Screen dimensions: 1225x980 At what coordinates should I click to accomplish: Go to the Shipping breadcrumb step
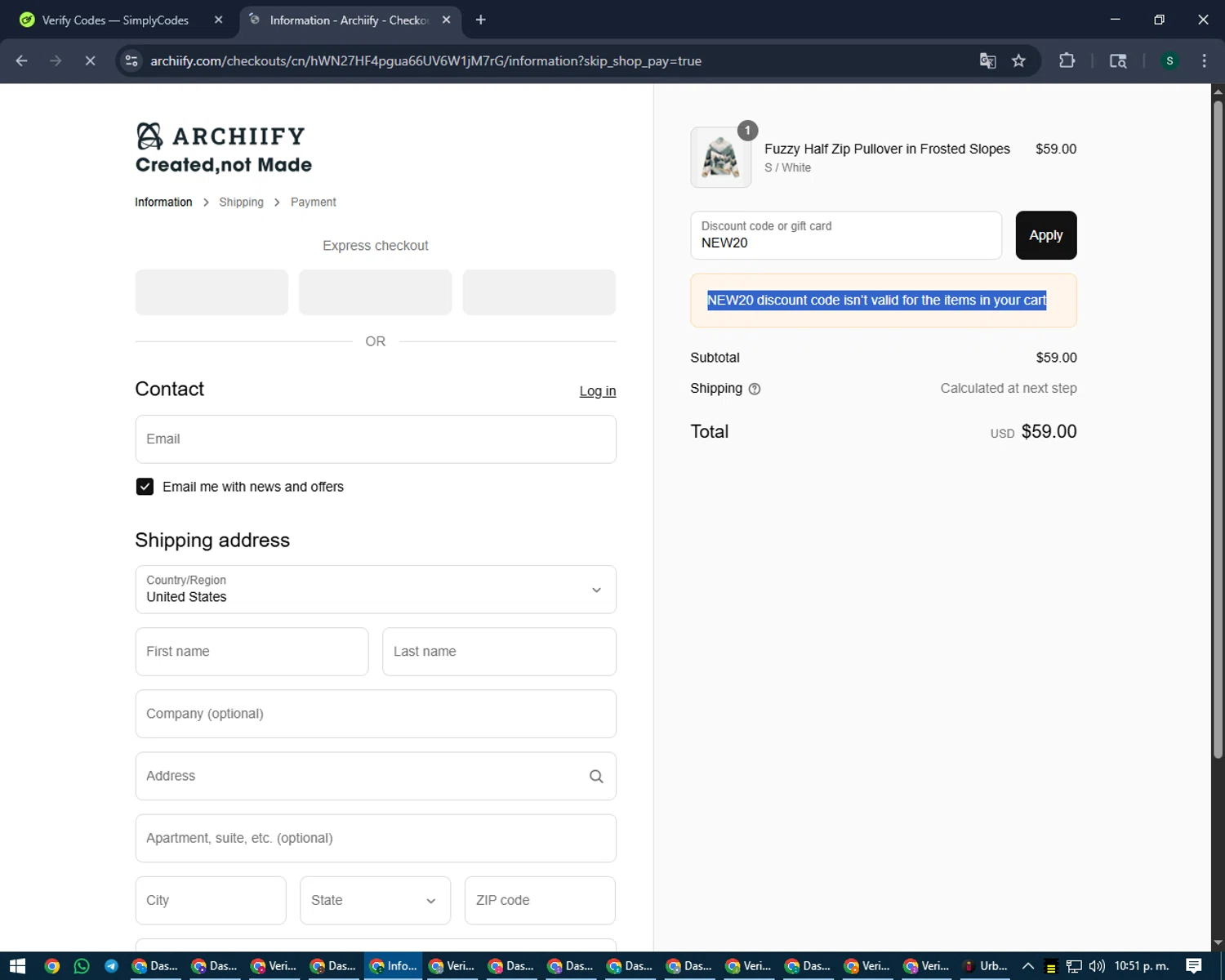coord(241,202)
